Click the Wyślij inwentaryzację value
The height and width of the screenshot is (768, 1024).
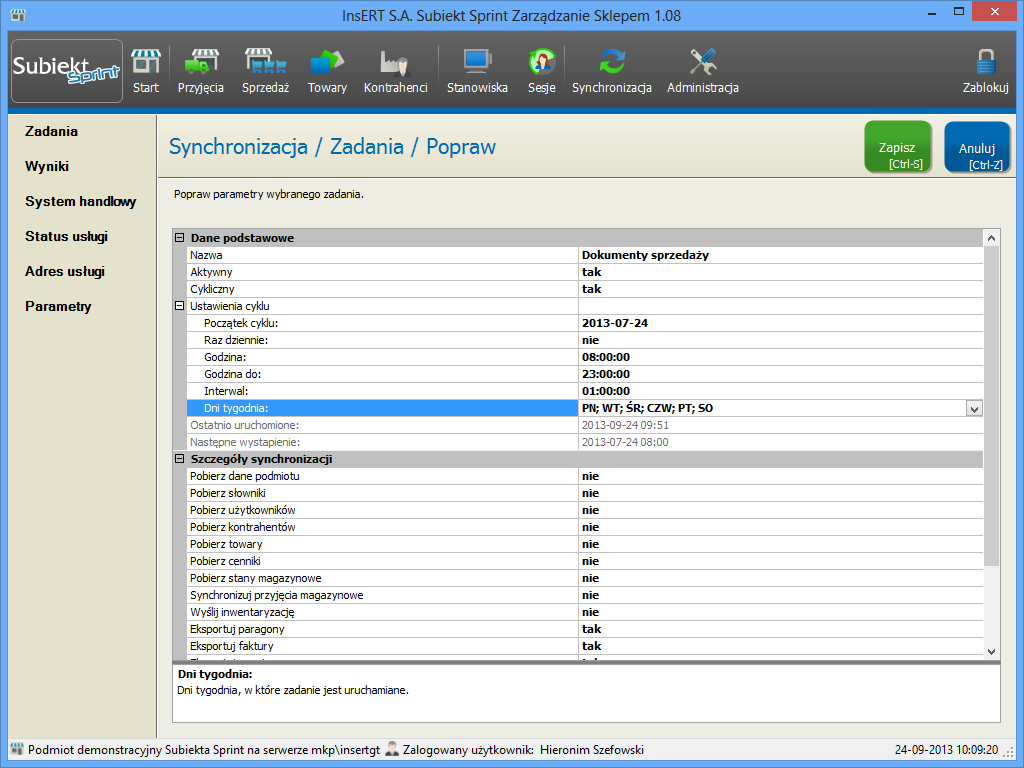tap(780, 612)
